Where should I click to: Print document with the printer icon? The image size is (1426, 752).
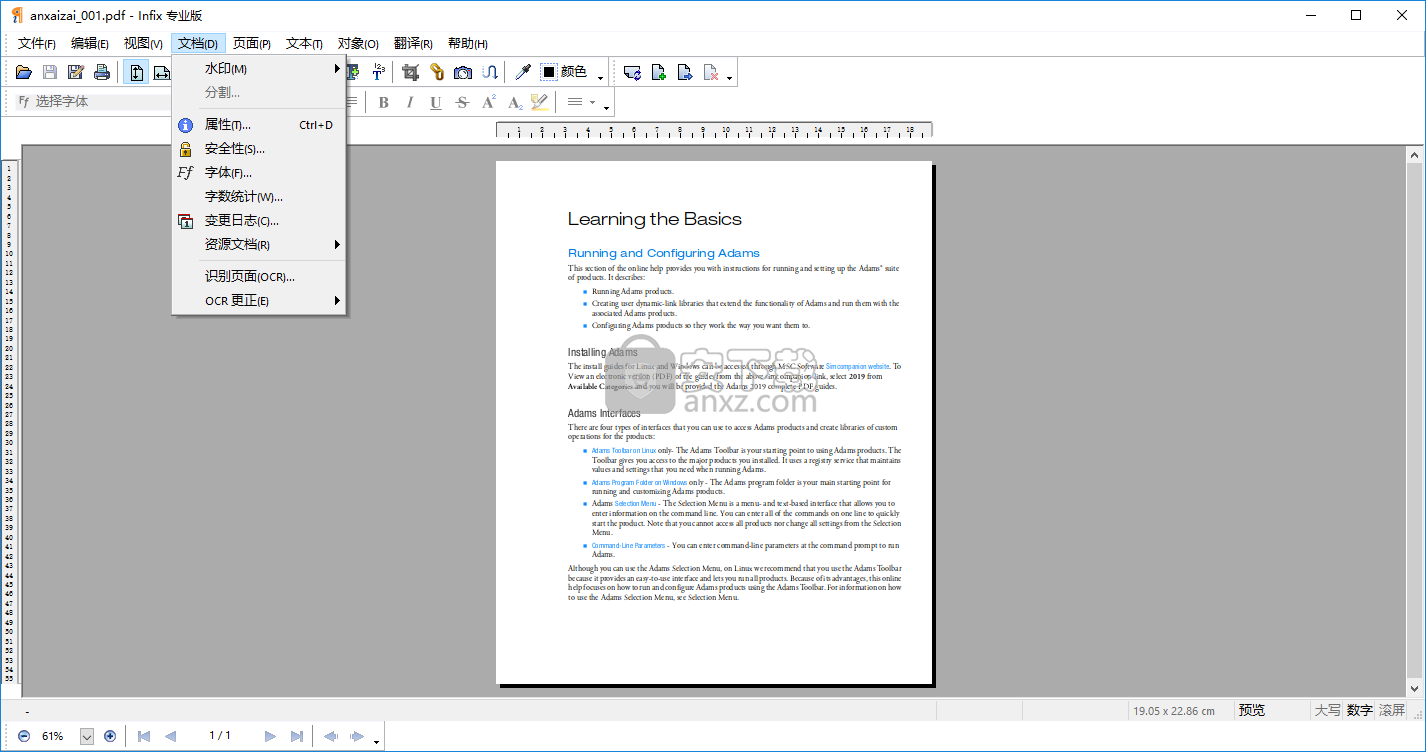(x=102, y=72)
